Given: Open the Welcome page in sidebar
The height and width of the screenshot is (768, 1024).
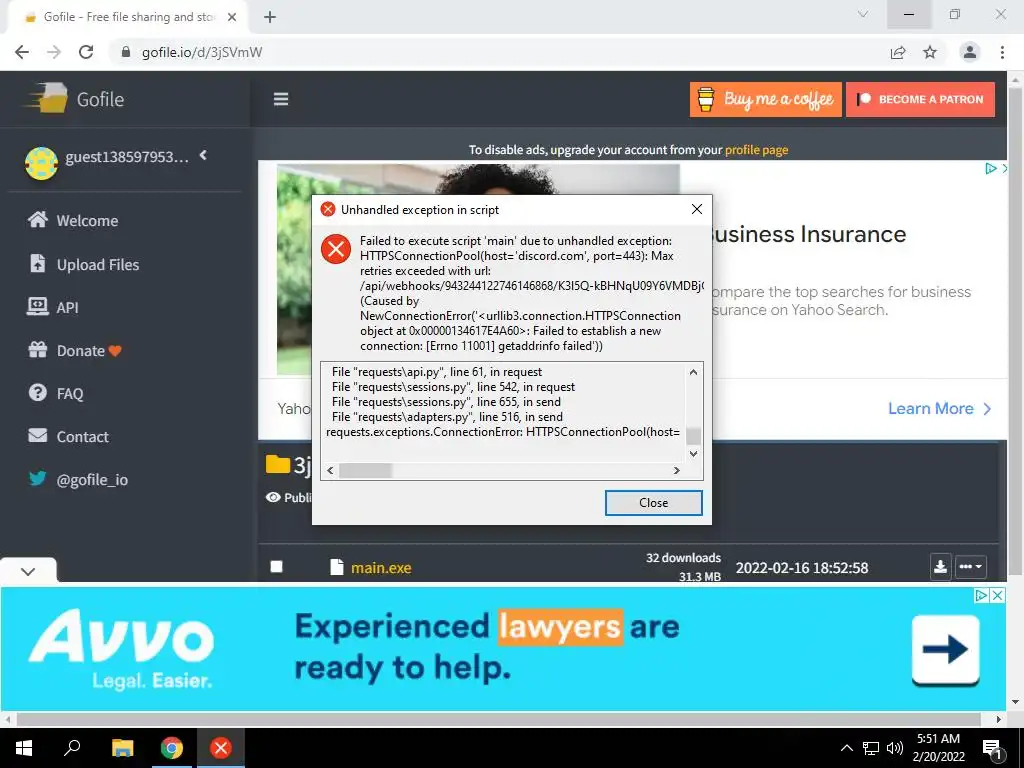Looking at the screenshot, I should tap(72, 220).
